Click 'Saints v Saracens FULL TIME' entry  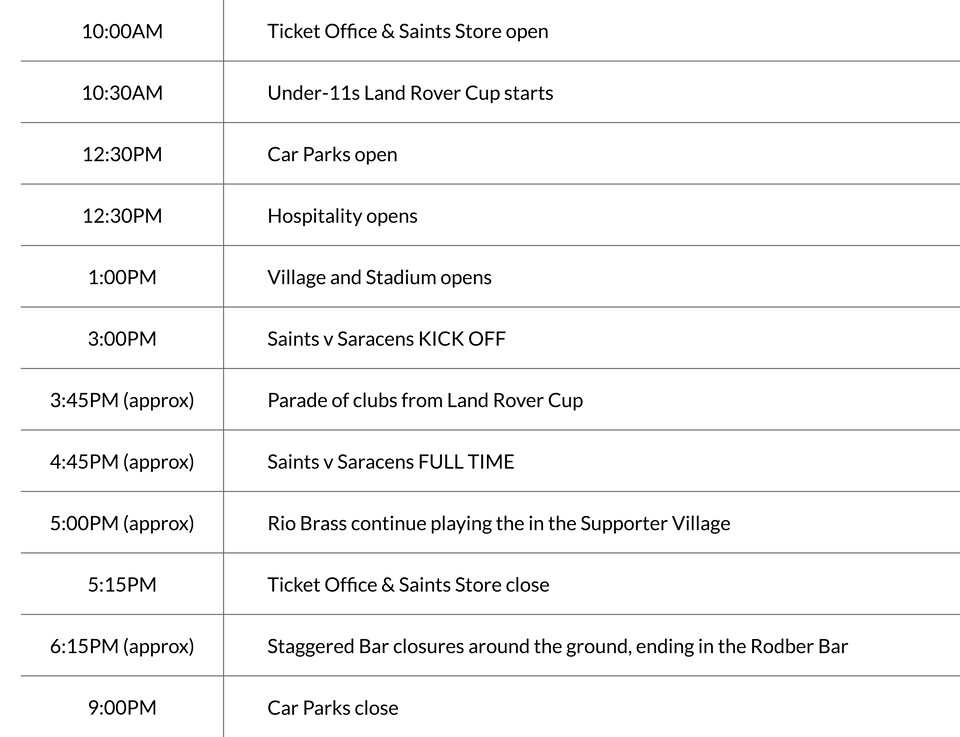[391, 462]
